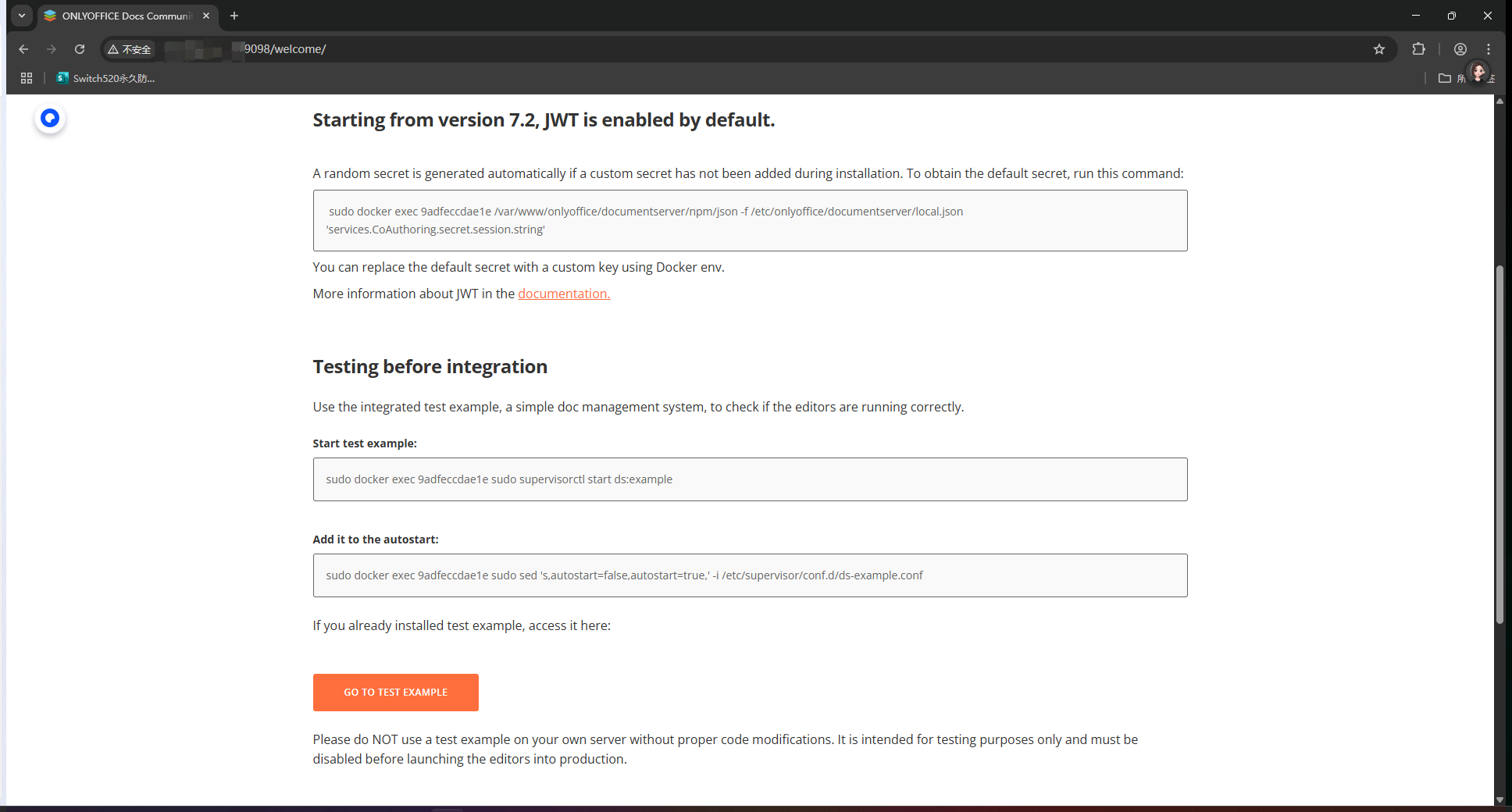Click the avatar image near bookmarks bar

pyautogui.click(x=1478, y=73)
